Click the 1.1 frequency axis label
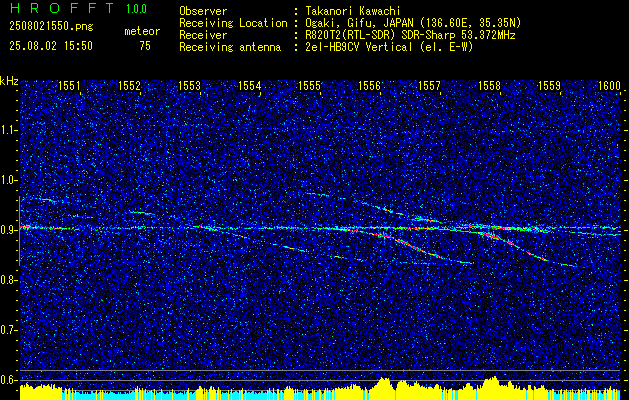The height and width of the screenshot is (400, 629). click(8, 130)
